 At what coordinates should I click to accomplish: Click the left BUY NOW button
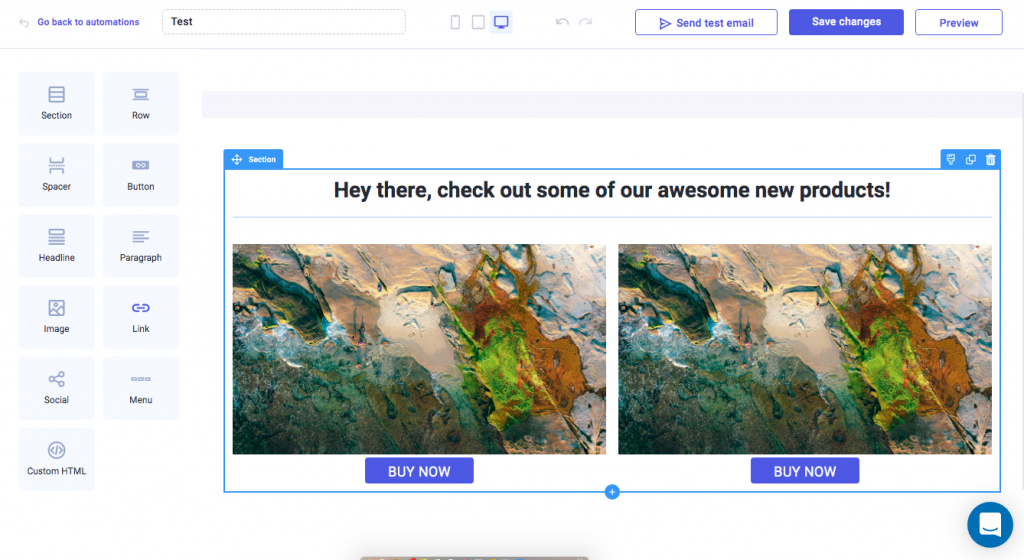click(x=419, y=471)
